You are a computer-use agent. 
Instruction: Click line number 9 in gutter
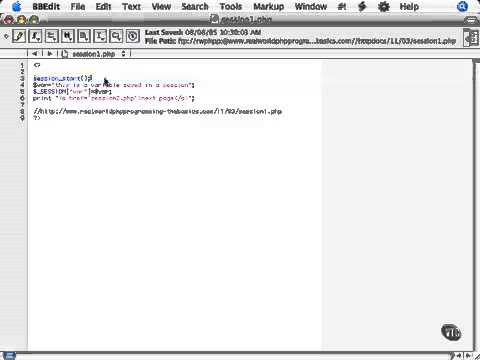point(22,118)
